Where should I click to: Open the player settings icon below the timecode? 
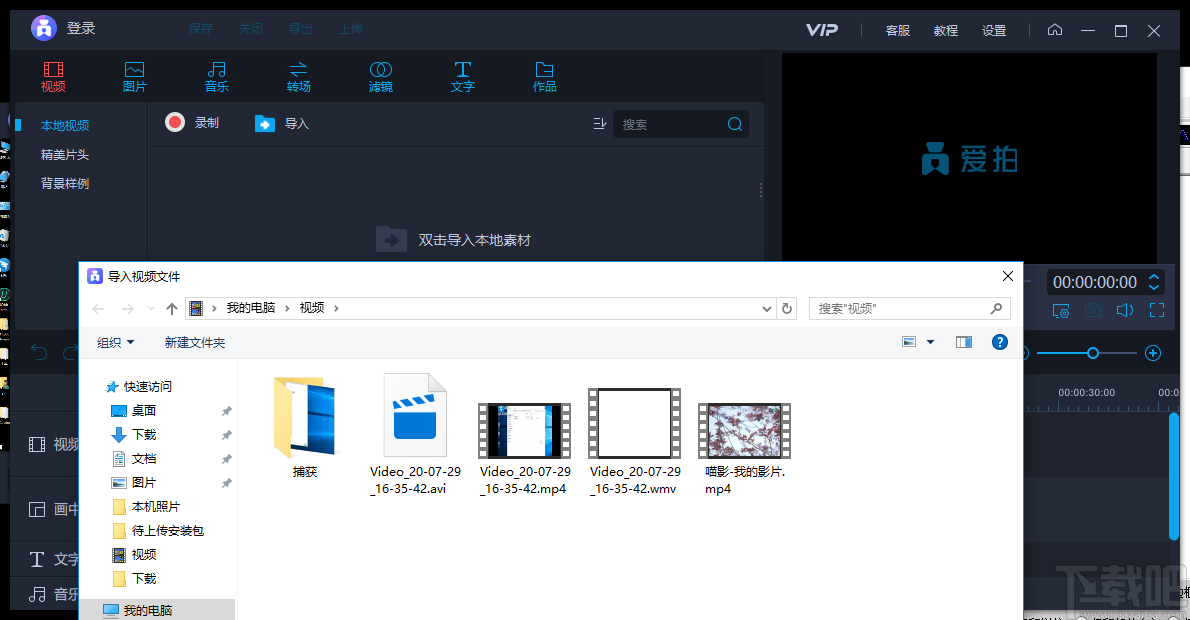[x=1060, y=310]
